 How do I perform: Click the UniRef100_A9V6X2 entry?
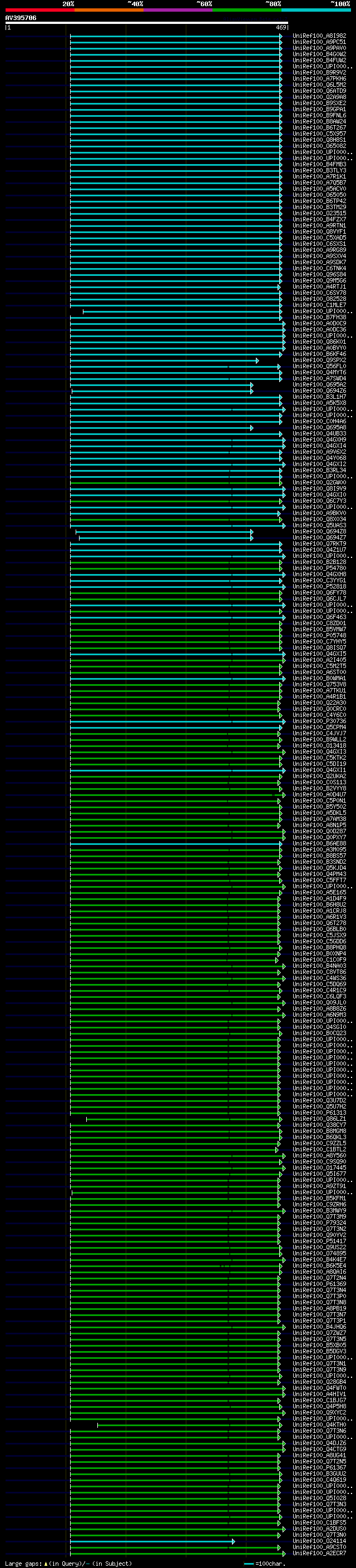coord(319,452)
